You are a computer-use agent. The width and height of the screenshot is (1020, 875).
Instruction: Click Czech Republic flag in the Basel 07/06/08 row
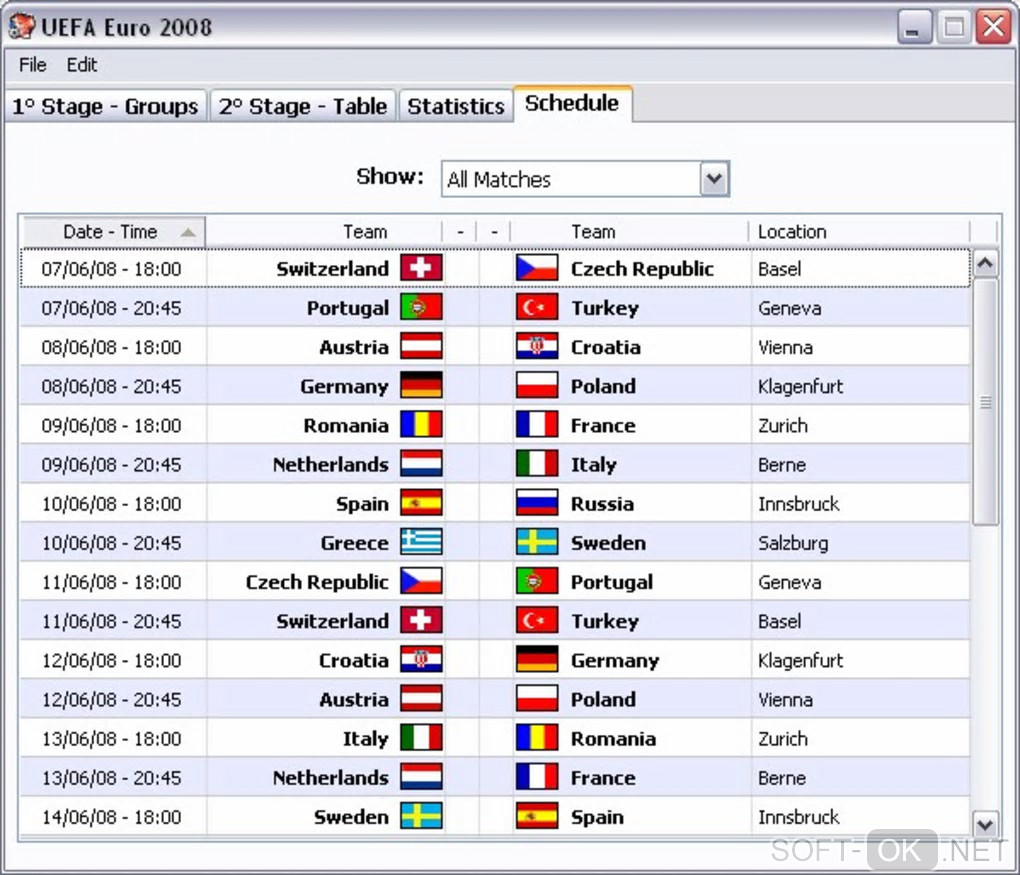[x=537, y=268]
